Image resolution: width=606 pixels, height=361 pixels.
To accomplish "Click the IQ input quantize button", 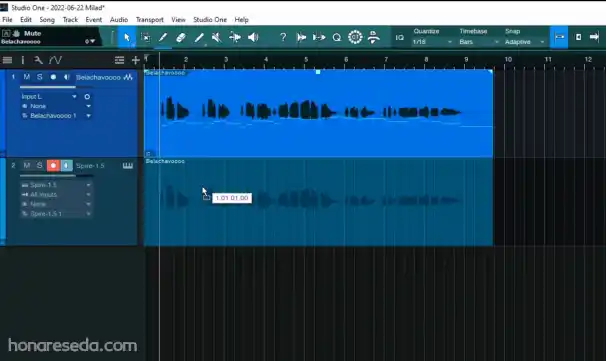I will point(400,37).
